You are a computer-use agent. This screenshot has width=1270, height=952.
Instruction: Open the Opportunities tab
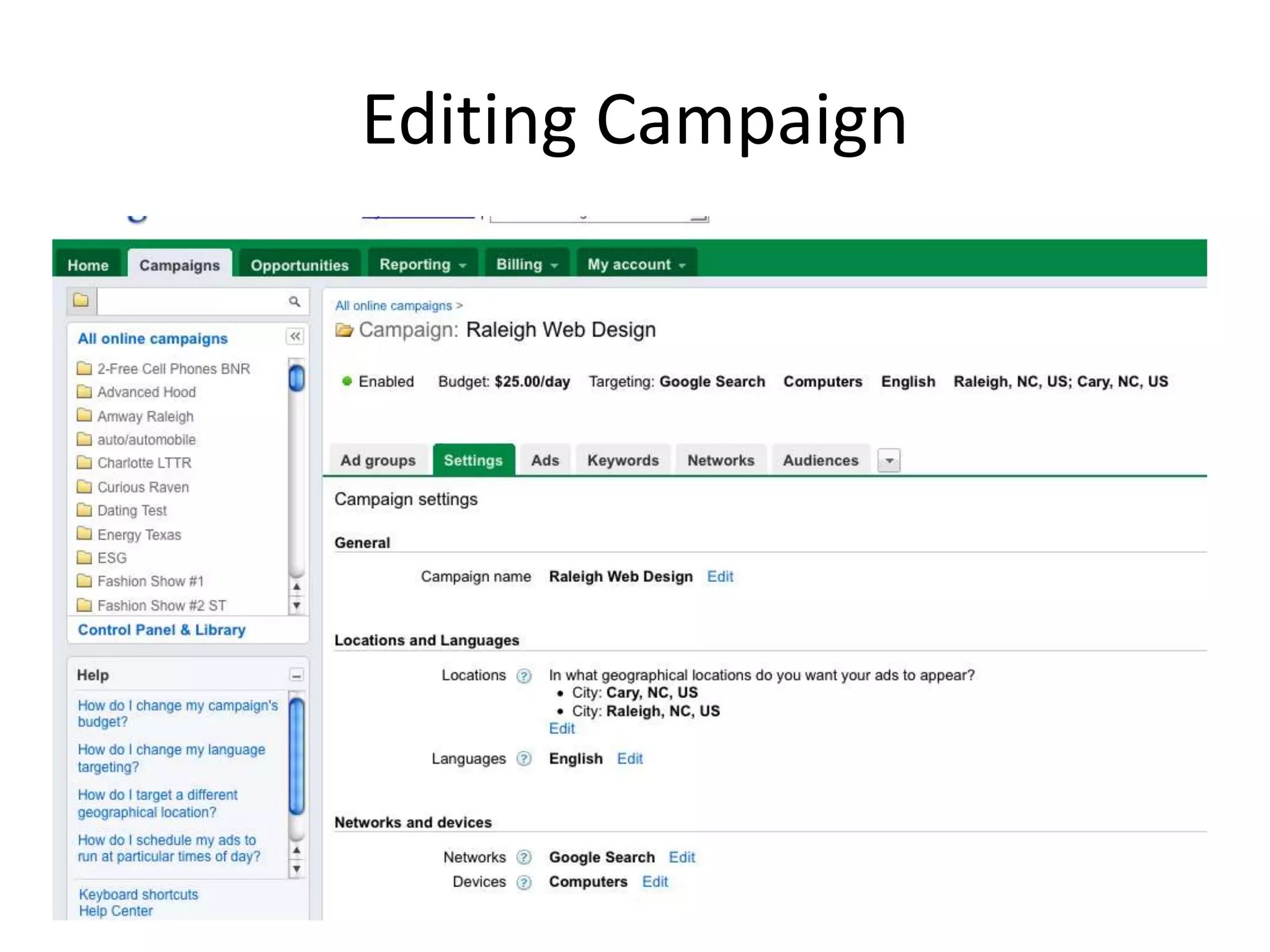(300, 265)
